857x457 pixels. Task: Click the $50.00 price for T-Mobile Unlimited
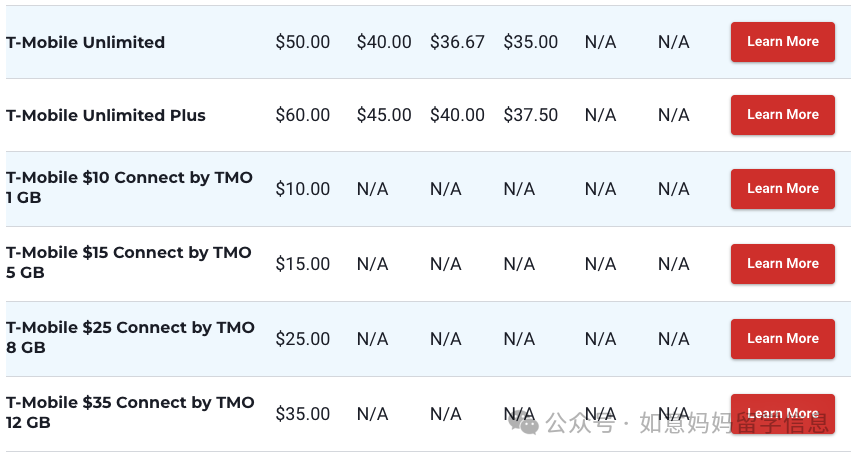point(303,42)
